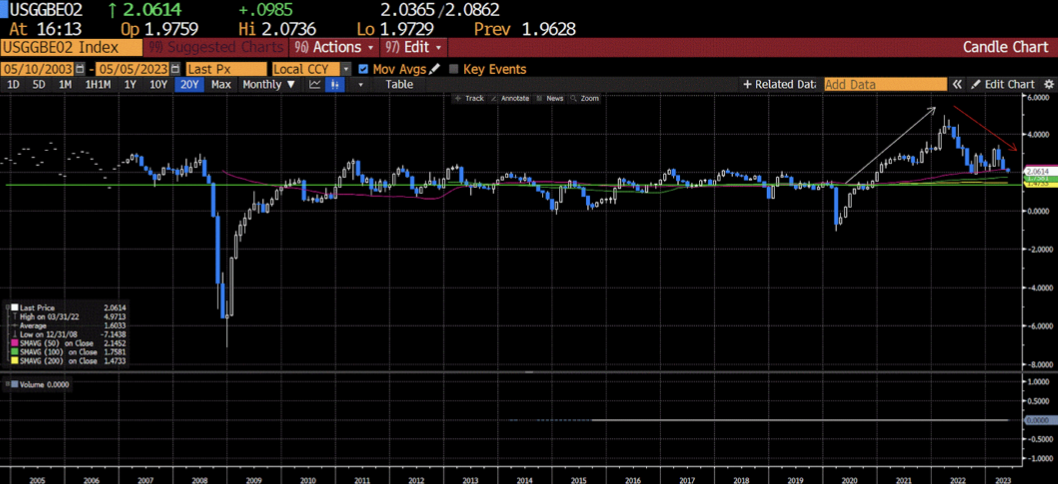Activate the Annotate tool

(511, 99)
